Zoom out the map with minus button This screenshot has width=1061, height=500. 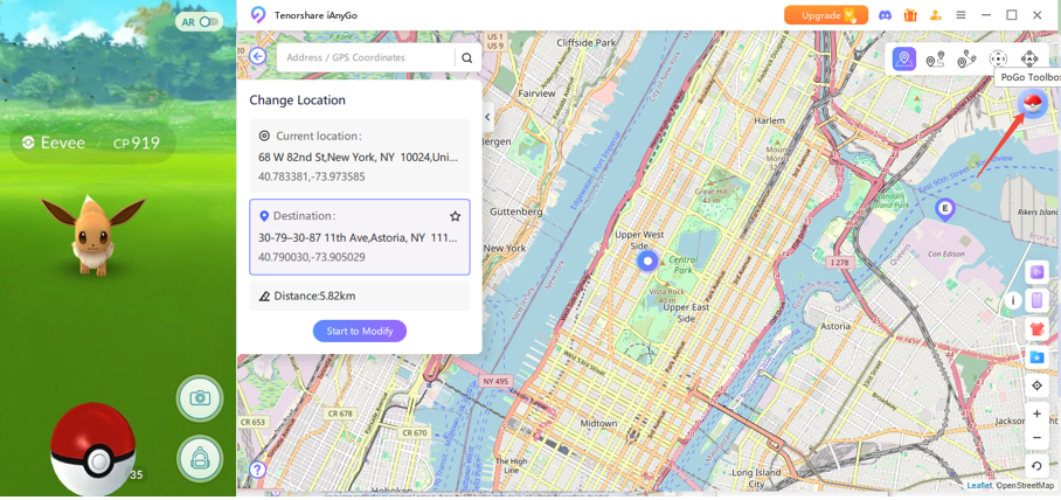pyautogui.click(x=1037, y=438)
